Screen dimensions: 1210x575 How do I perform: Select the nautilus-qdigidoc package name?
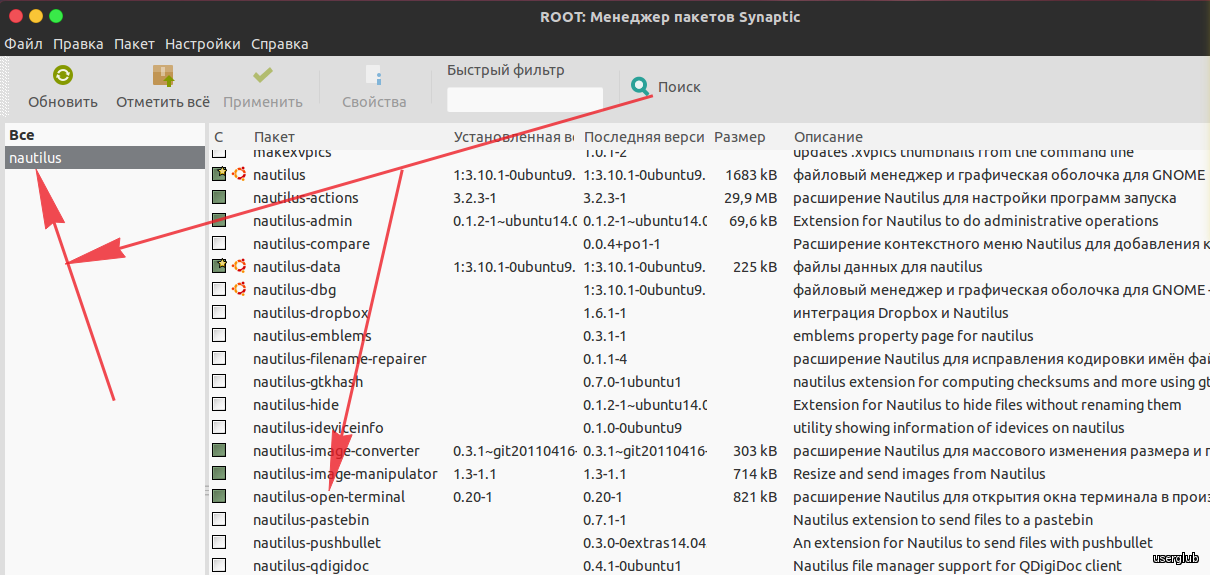(313, 566)
